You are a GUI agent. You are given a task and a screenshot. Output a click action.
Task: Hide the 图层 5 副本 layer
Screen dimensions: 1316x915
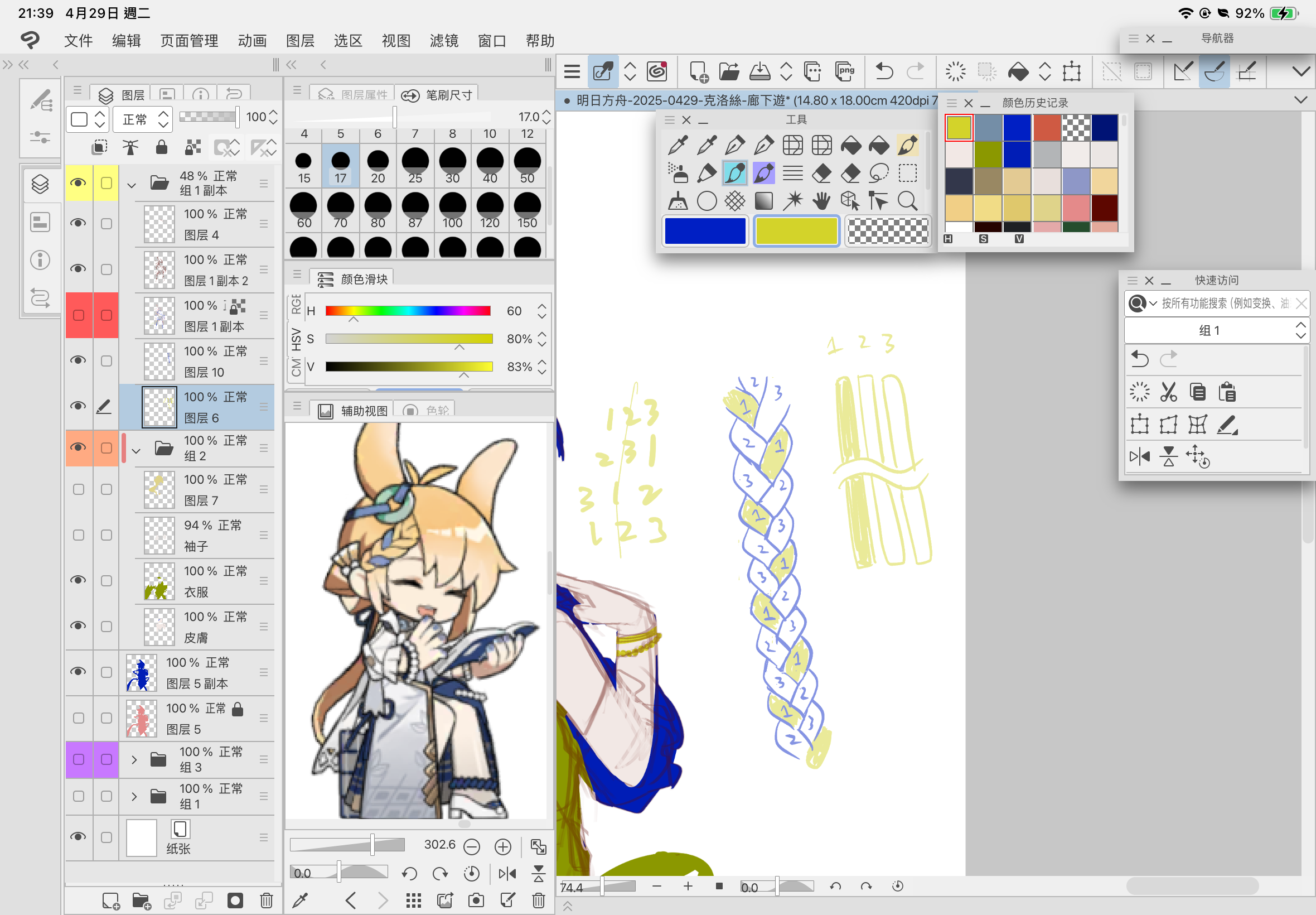[x=79, y=671]
